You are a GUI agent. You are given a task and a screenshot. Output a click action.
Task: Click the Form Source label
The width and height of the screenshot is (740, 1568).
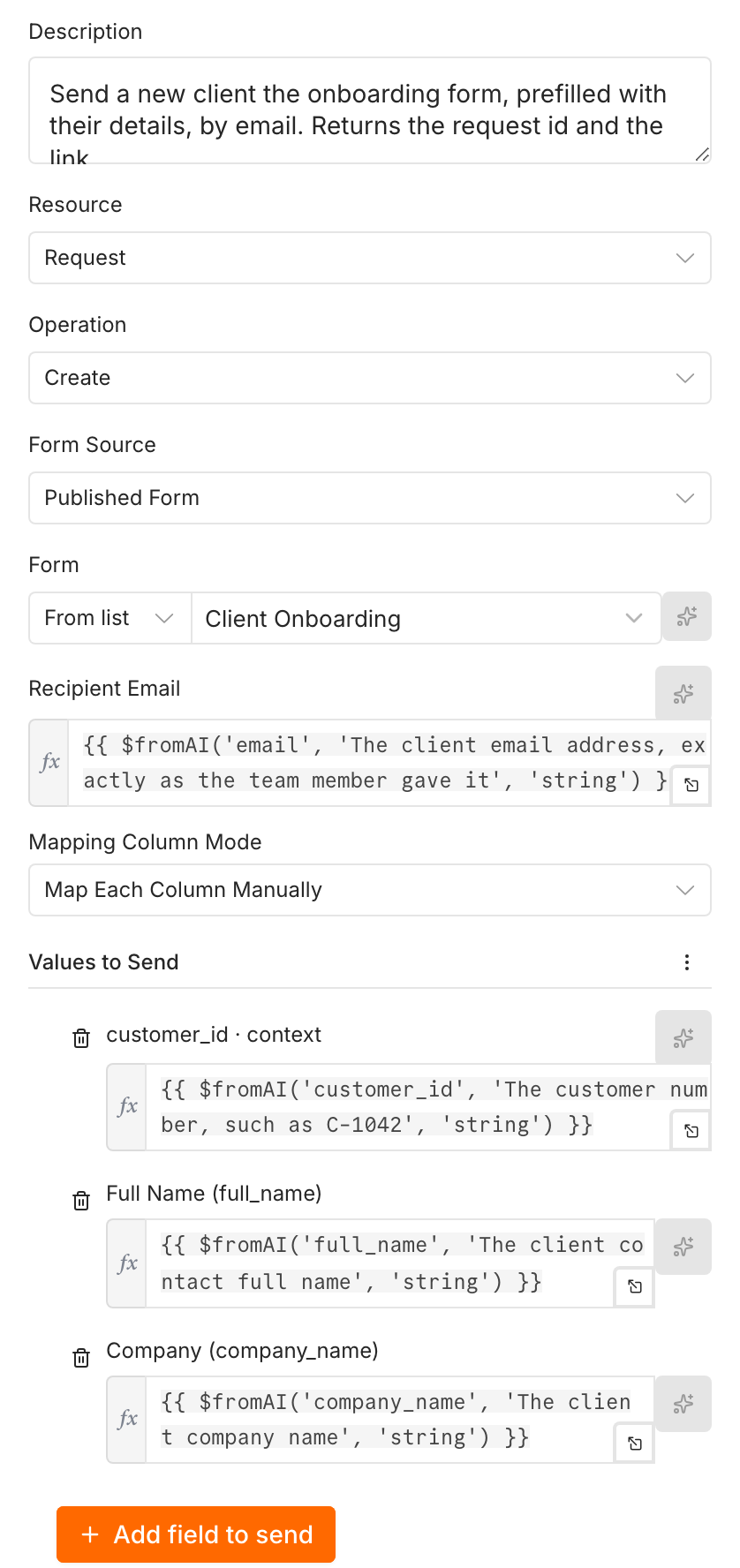point(93,445)
